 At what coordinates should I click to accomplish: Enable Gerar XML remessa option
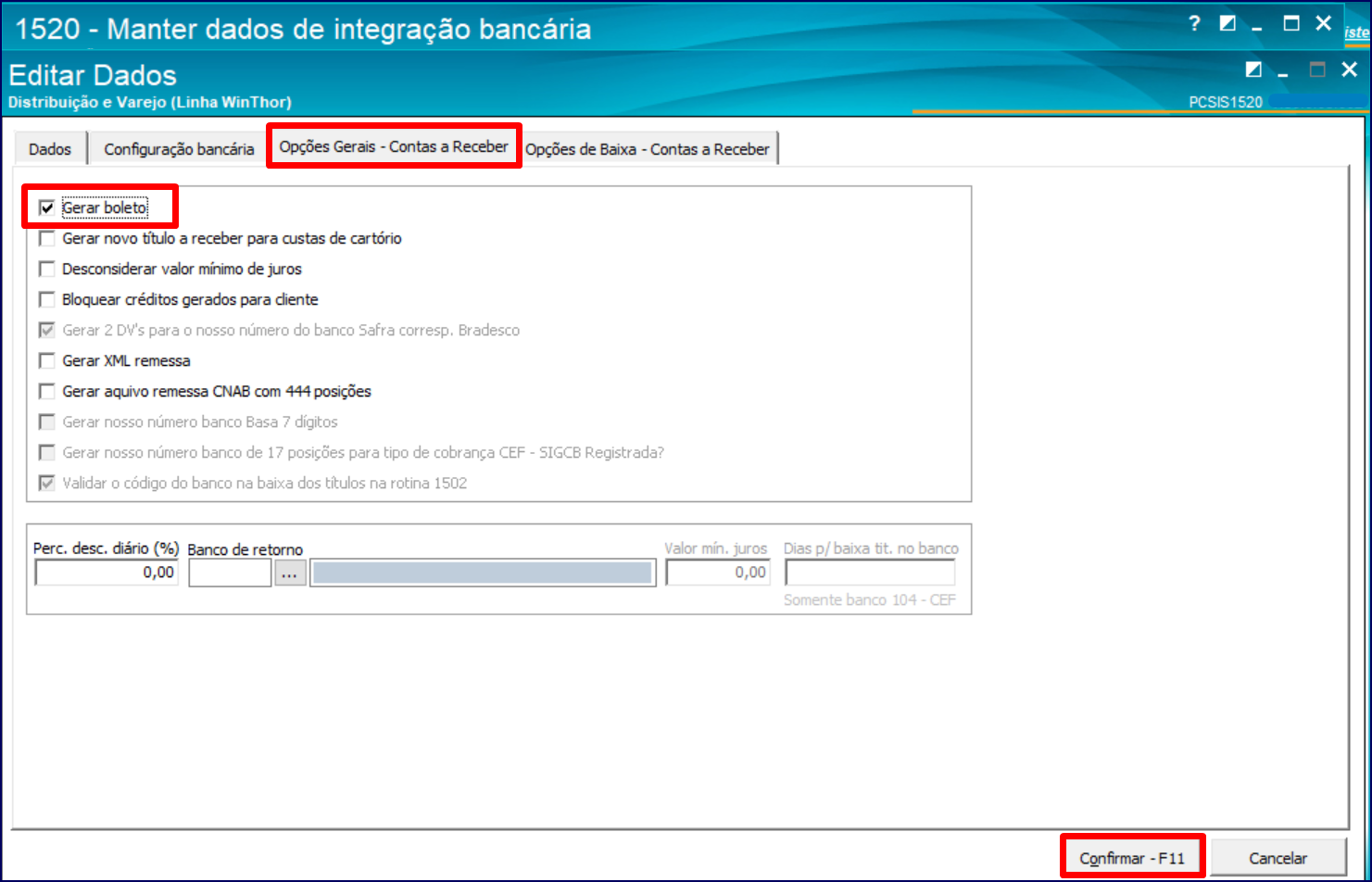point(47,360)
